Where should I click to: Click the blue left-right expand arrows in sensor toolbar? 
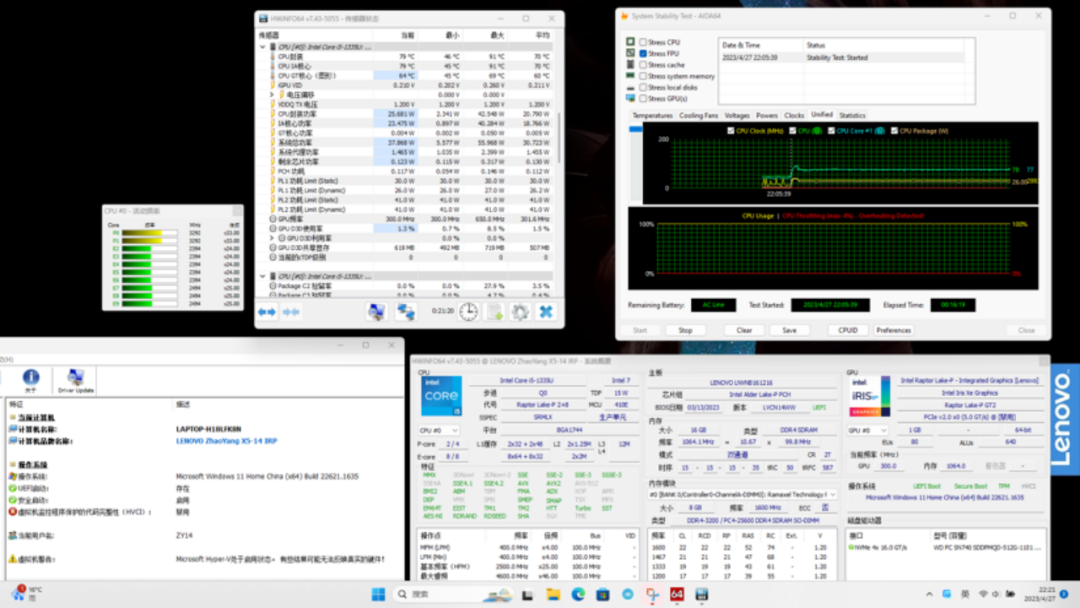[x=267, y=312]
